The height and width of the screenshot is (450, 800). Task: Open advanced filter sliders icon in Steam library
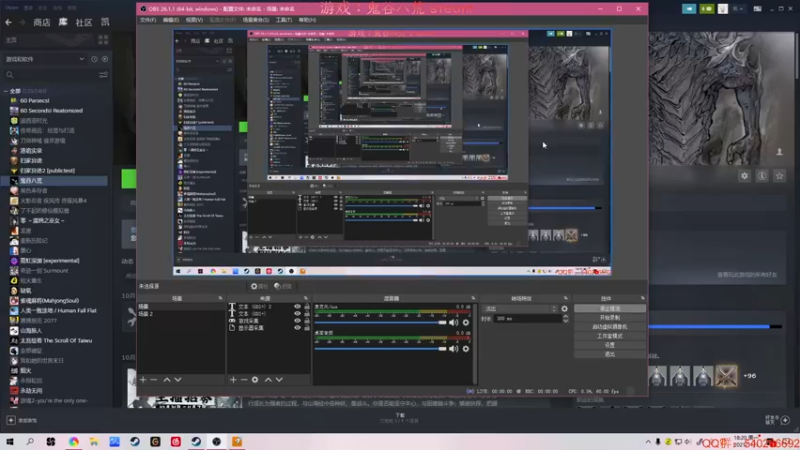pyautogui.click(x=103, y=75)
